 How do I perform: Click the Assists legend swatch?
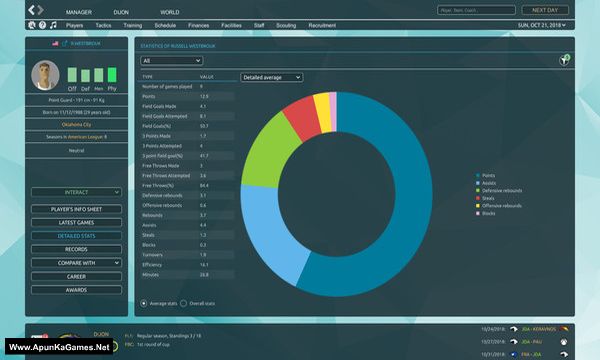pos(478,183)
